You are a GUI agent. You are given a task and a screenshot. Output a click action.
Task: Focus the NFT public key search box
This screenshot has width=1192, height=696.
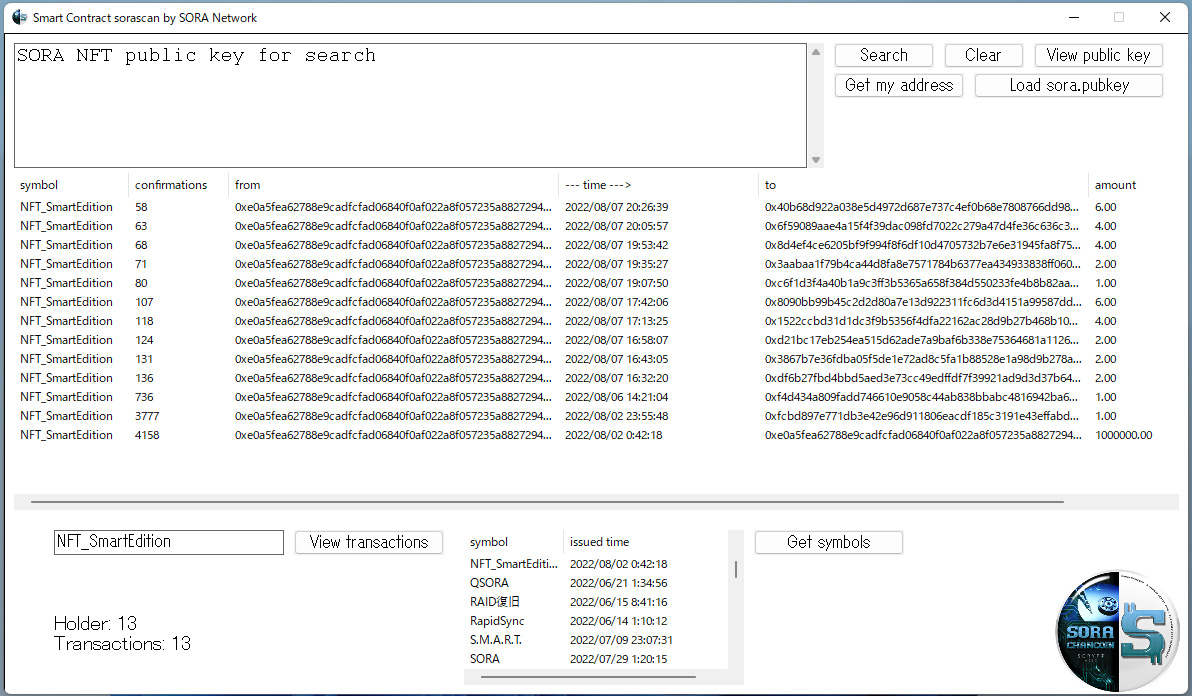pyautogui.click(x=411, y=105)
